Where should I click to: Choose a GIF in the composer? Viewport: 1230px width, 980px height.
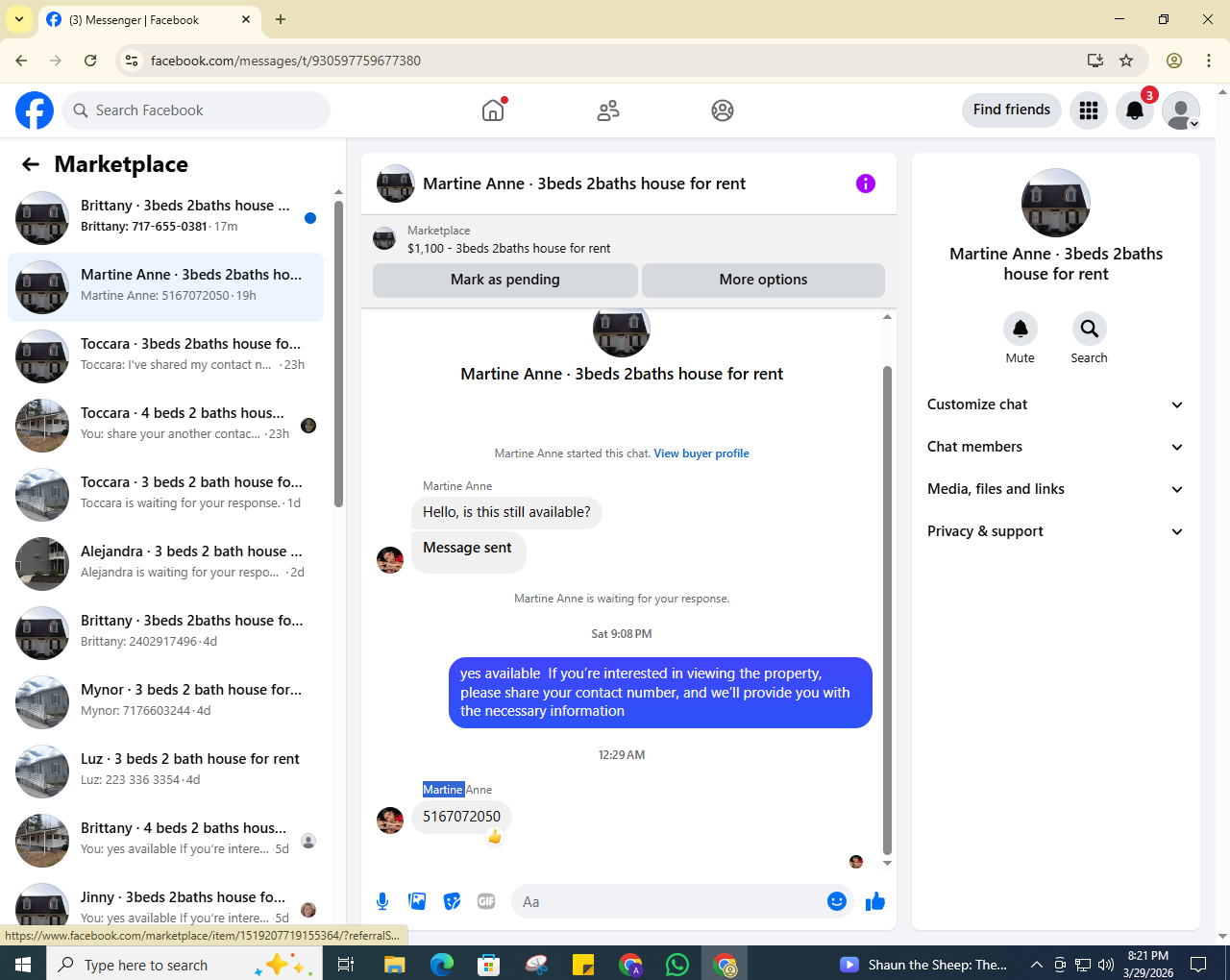[x=486, y=901]
